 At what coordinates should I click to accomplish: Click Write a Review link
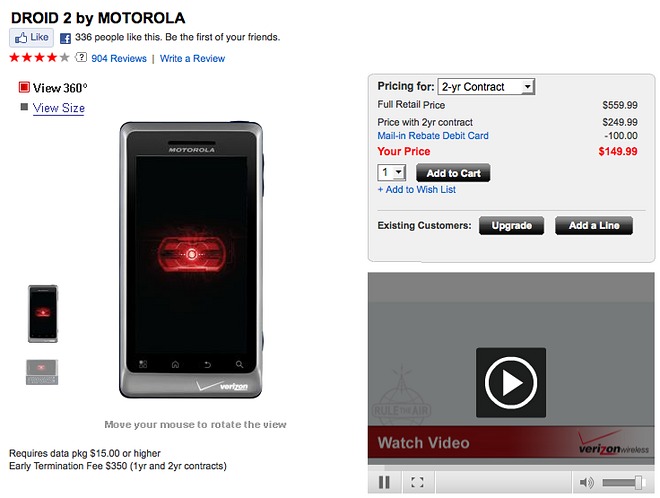click(192, 59)
